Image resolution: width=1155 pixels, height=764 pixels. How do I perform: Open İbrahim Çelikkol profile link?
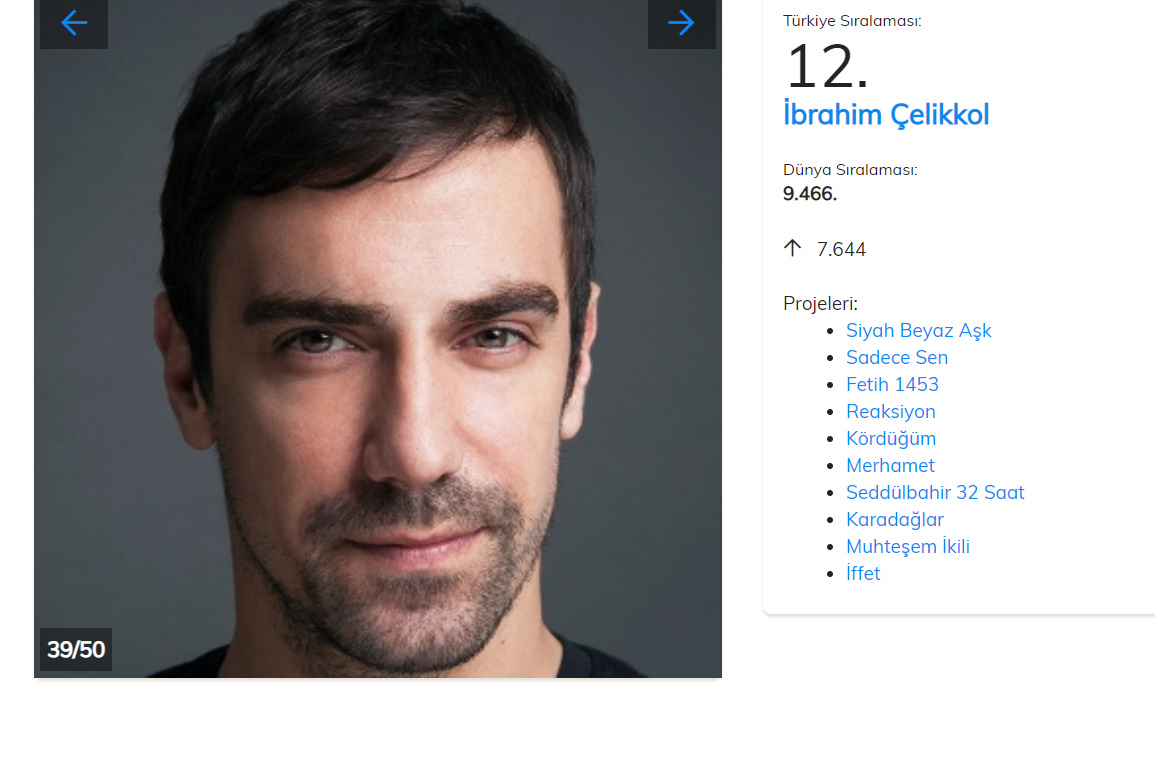885,115
